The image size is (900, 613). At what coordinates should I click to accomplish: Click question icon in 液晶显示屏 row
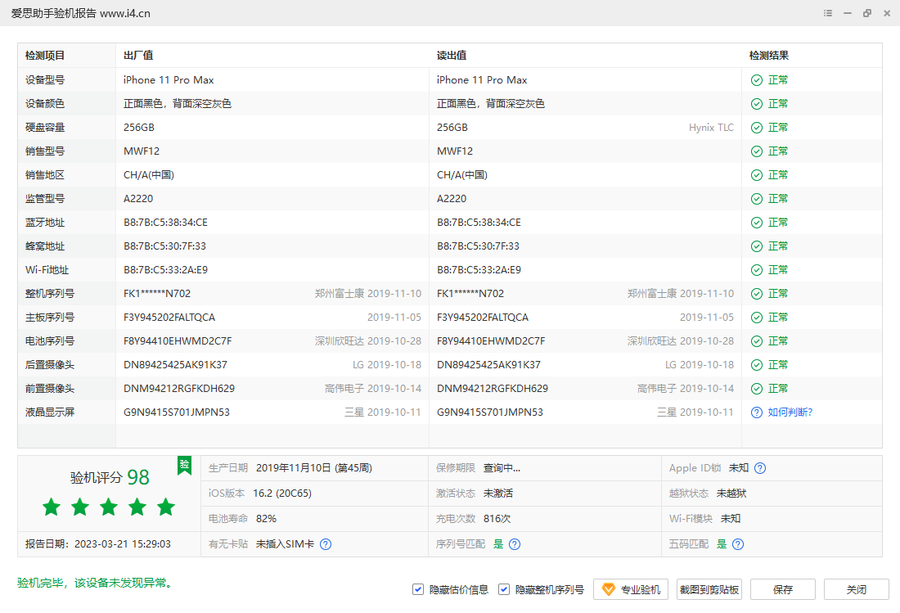757,412
